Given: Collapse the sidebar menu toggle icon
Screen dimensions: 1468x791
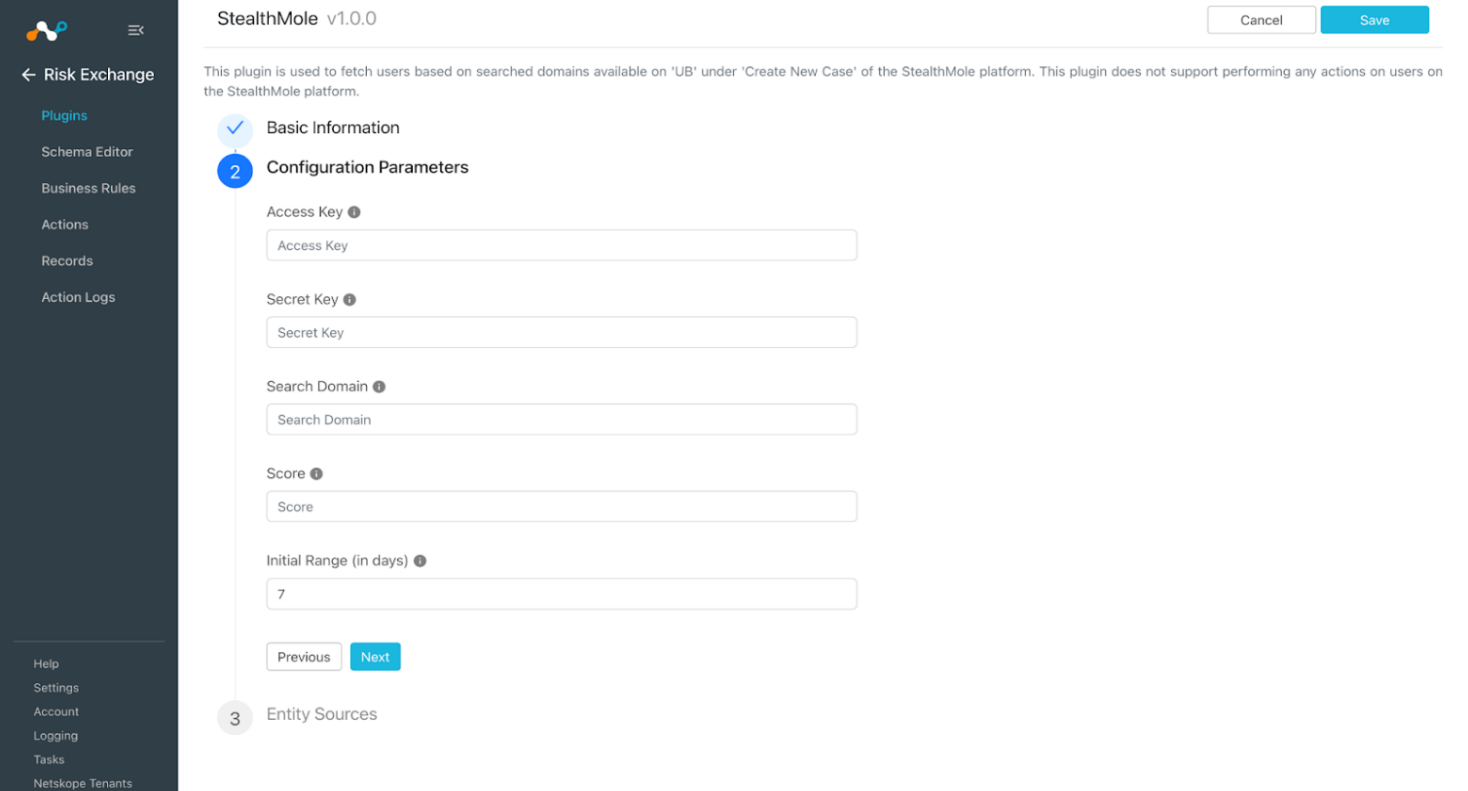Looking at the screenshot, I should tap(136, 31).
